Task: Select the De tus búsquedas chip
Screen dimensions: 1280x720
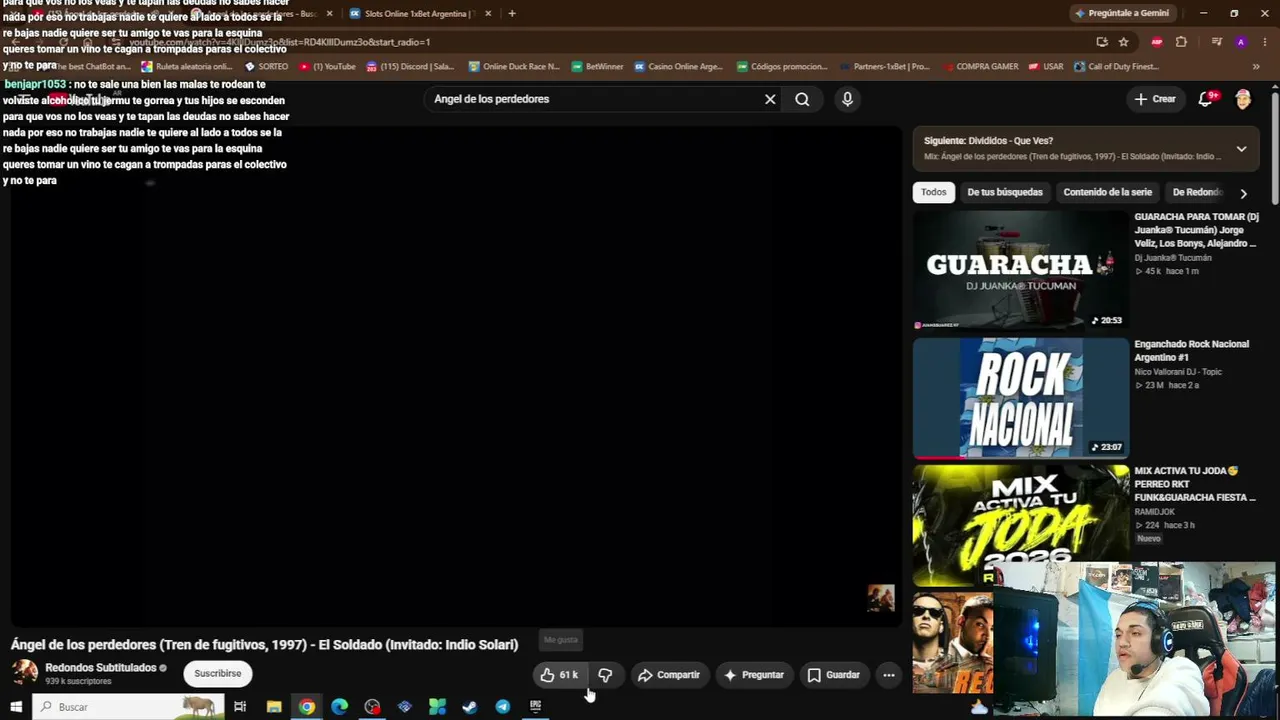Action: click(x=1005, y=192)
